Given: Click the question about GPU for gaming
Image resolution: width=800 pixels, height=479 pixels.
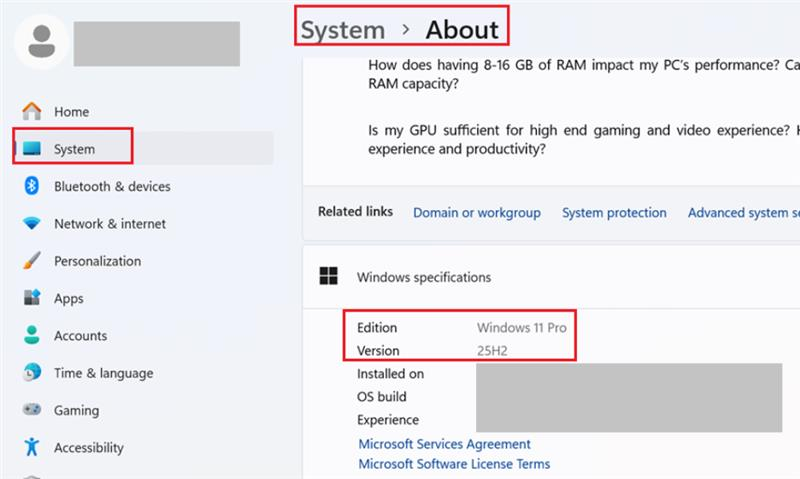Looking at the screenshot, I should pyautogui.click(x=584, y=139).
